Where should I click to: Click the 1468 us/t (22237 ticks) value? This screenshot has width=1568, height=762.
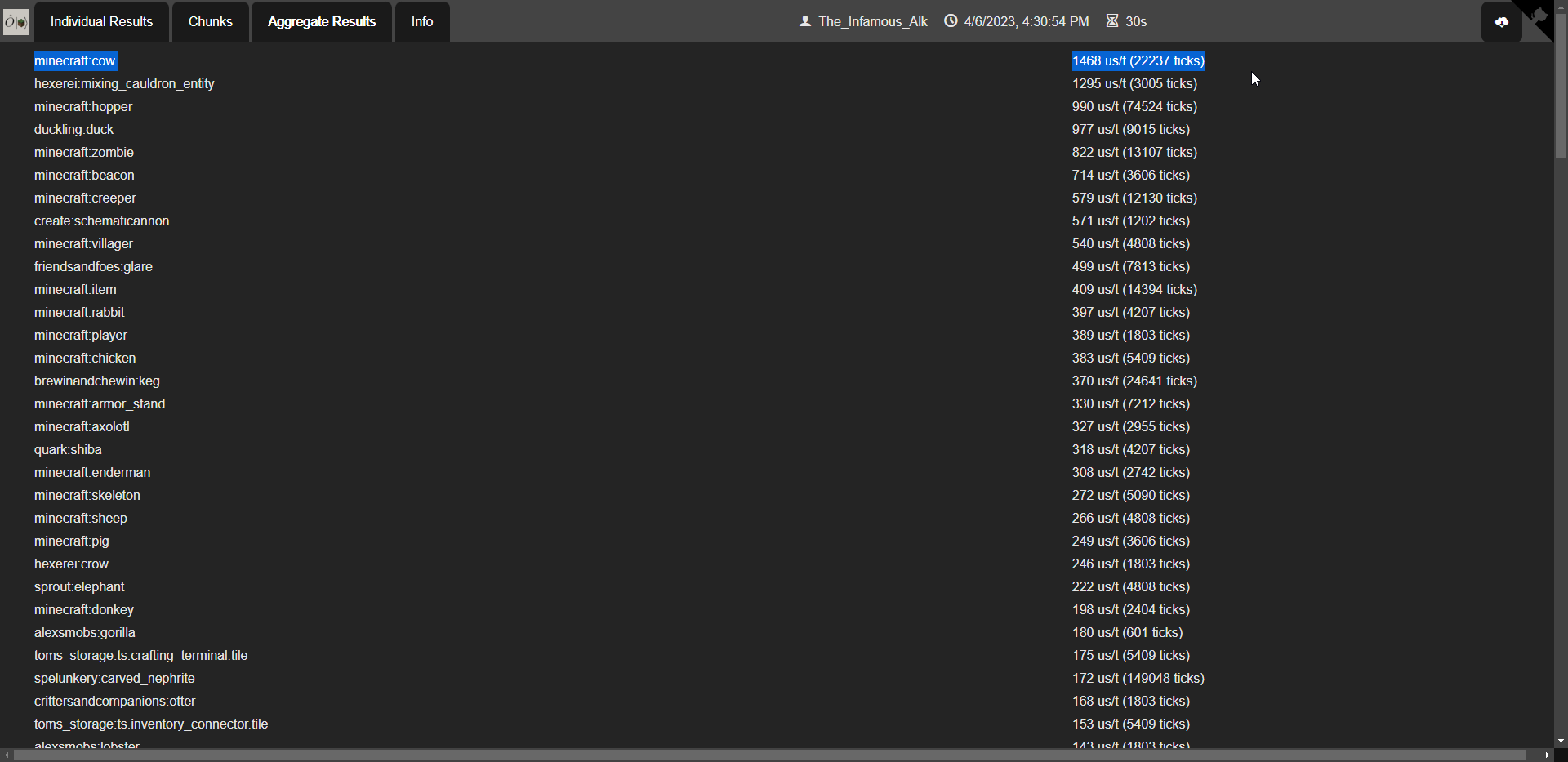pos(1138,61)
